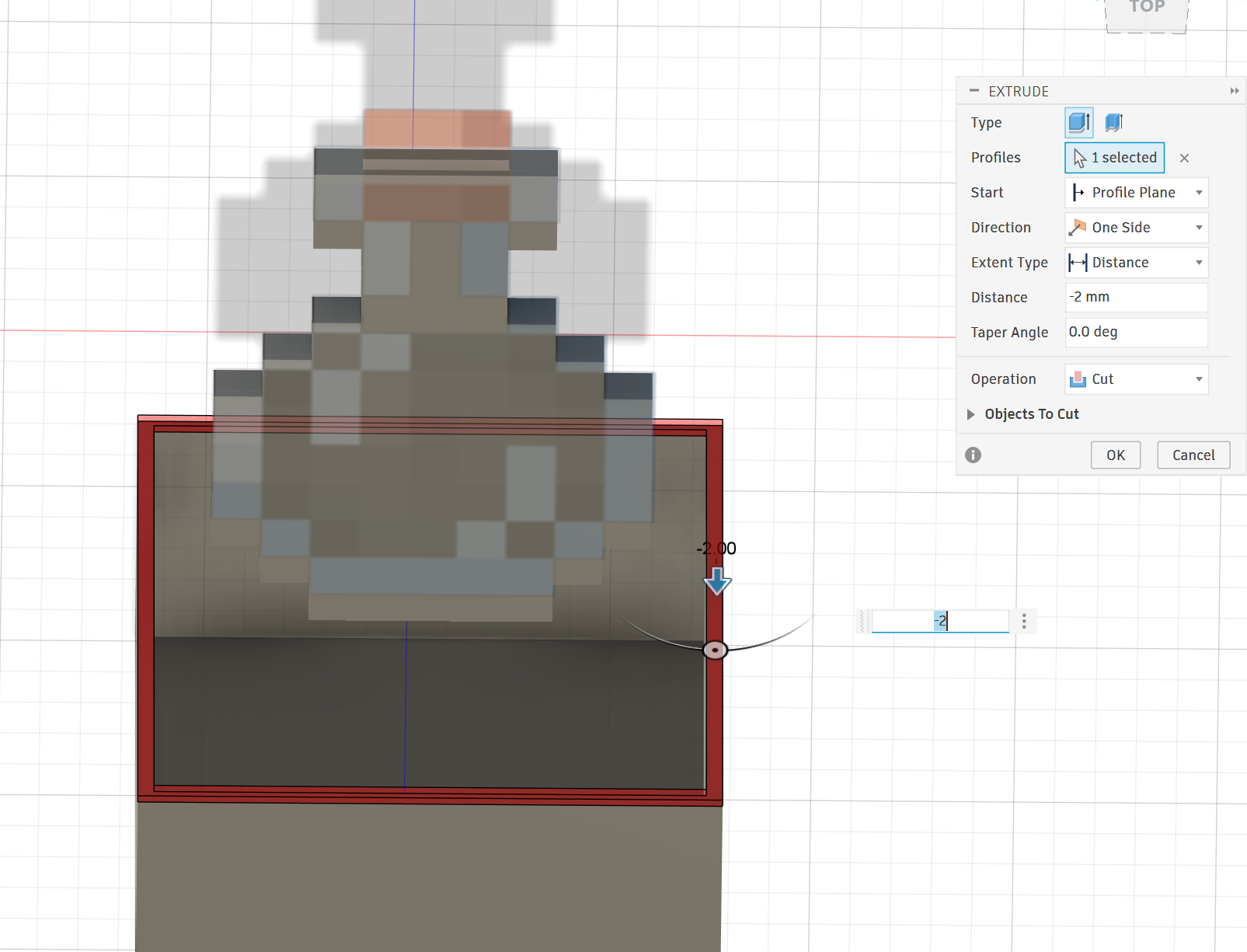Click the info icon in Extrude dialog
This screenshot has height=952, width=1247.
click(973, 455)
